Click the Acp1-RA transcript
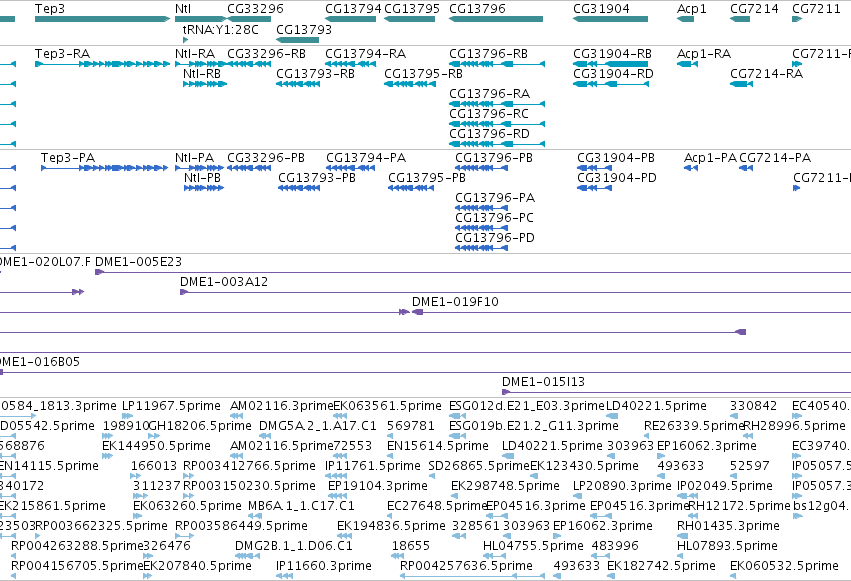This screenshot has height=581, width=851. point(687,64)
